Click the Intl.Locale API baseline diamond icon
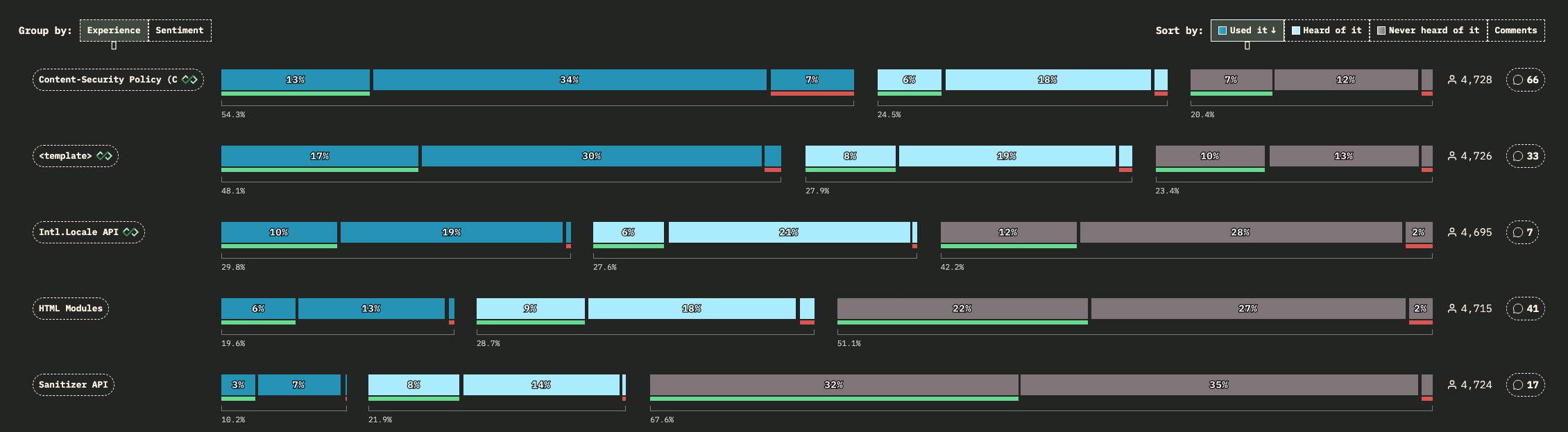The height and width of the screenshot is (432, 1568). (x=130, y=232)
